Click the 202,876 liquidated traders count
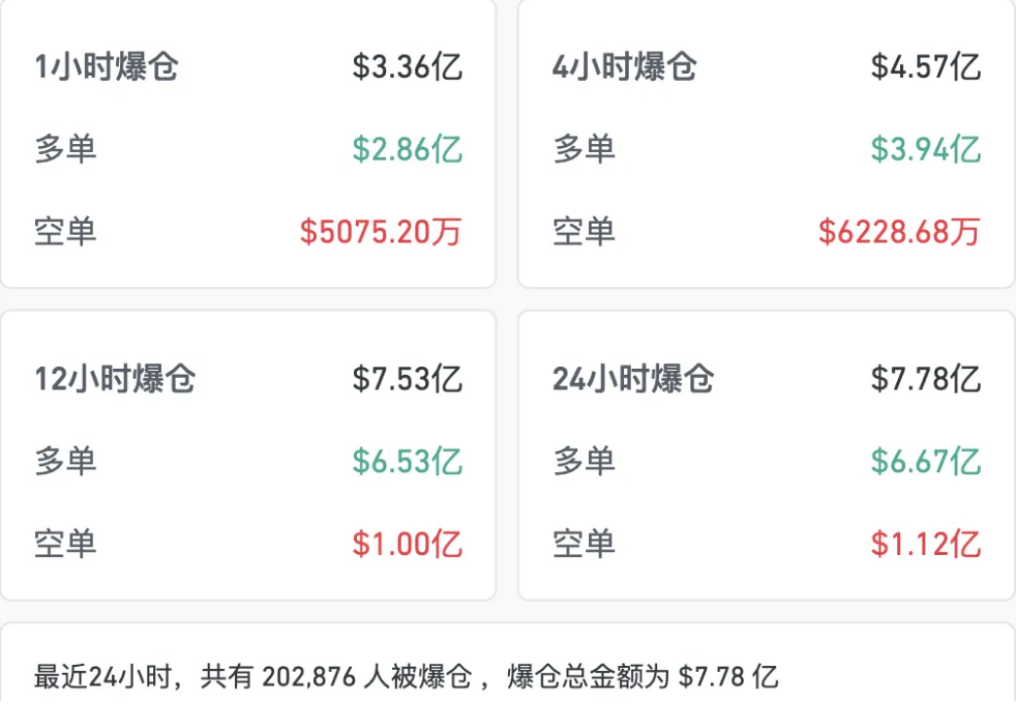Viewport: 1018px width, 722px height. [x=309, y=677]
